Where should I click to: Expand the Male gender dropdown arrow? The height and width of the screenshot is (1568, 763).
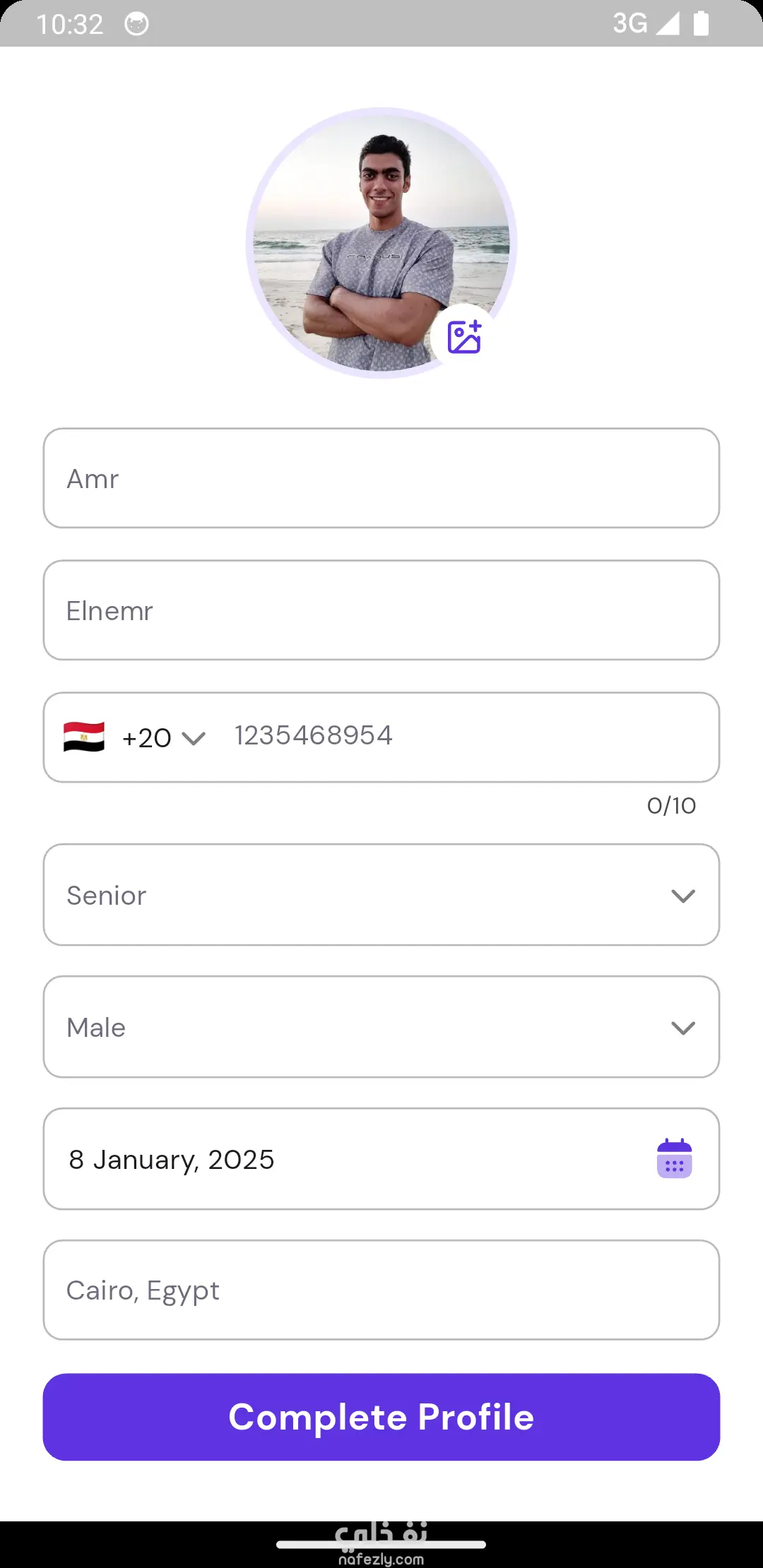[x=682, y=1028]
